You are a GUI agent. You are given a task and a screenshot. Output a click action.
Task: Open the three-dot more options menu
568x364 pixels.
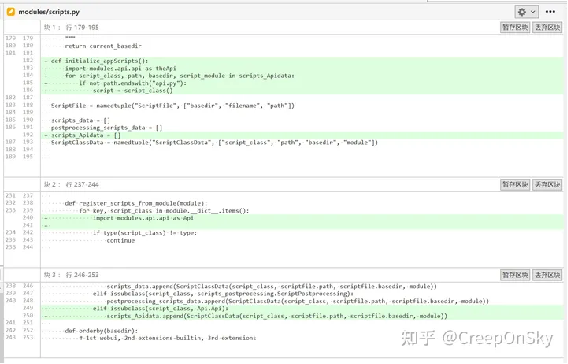click(x=550, y=12)
